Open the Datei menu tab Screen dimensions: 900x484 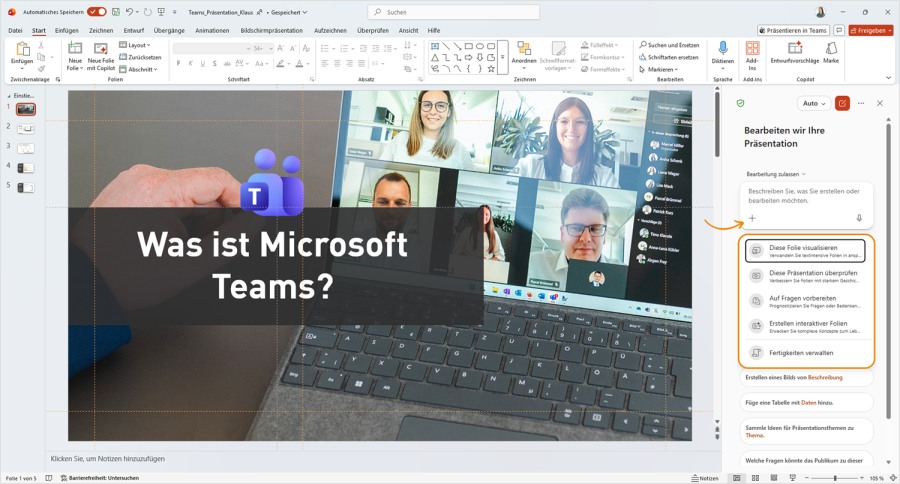click(x=15, y=30)
